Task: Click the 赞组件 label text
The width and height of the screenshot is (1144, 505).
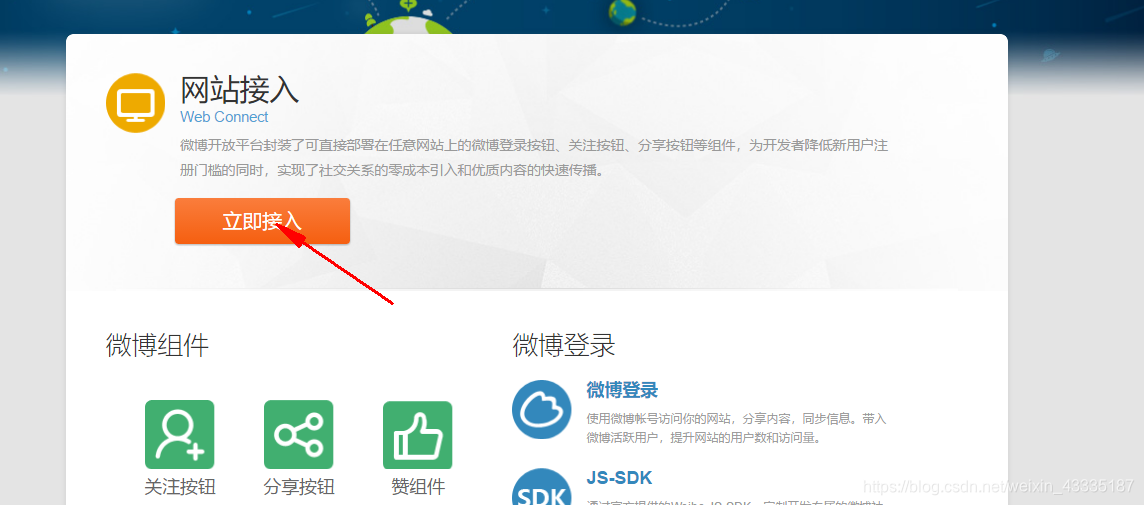Action: 417,487
